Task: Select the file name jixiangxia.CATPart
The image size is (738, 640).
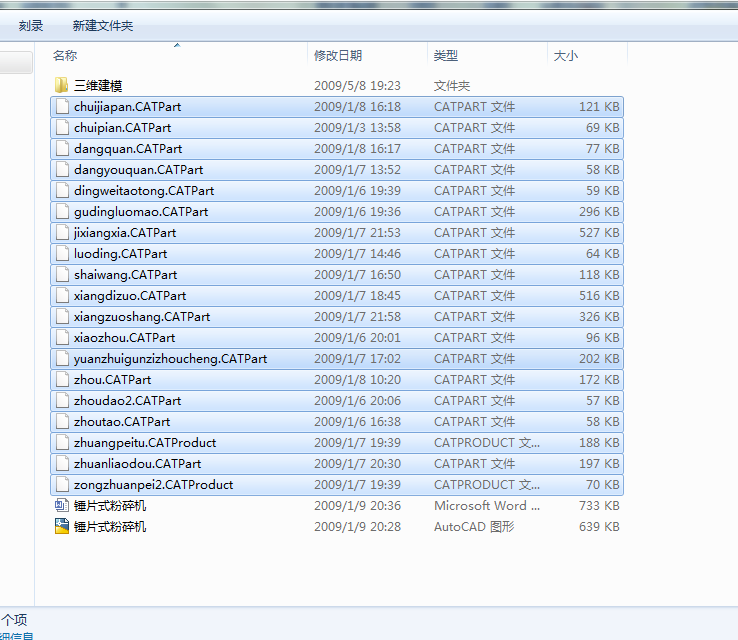Action: (x=125, y=233)
